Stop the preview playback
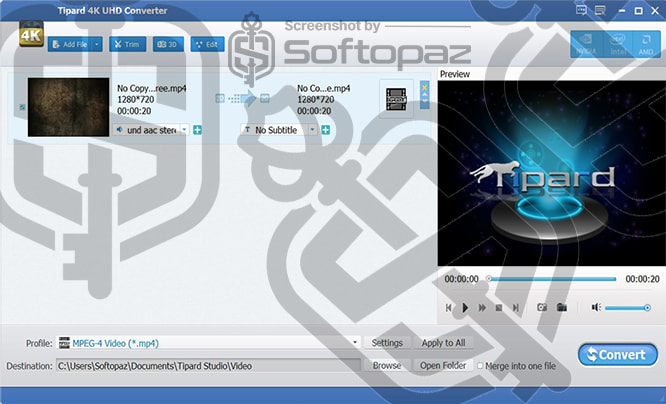Screen dimensions: 666x404 [x=499, y=308]
